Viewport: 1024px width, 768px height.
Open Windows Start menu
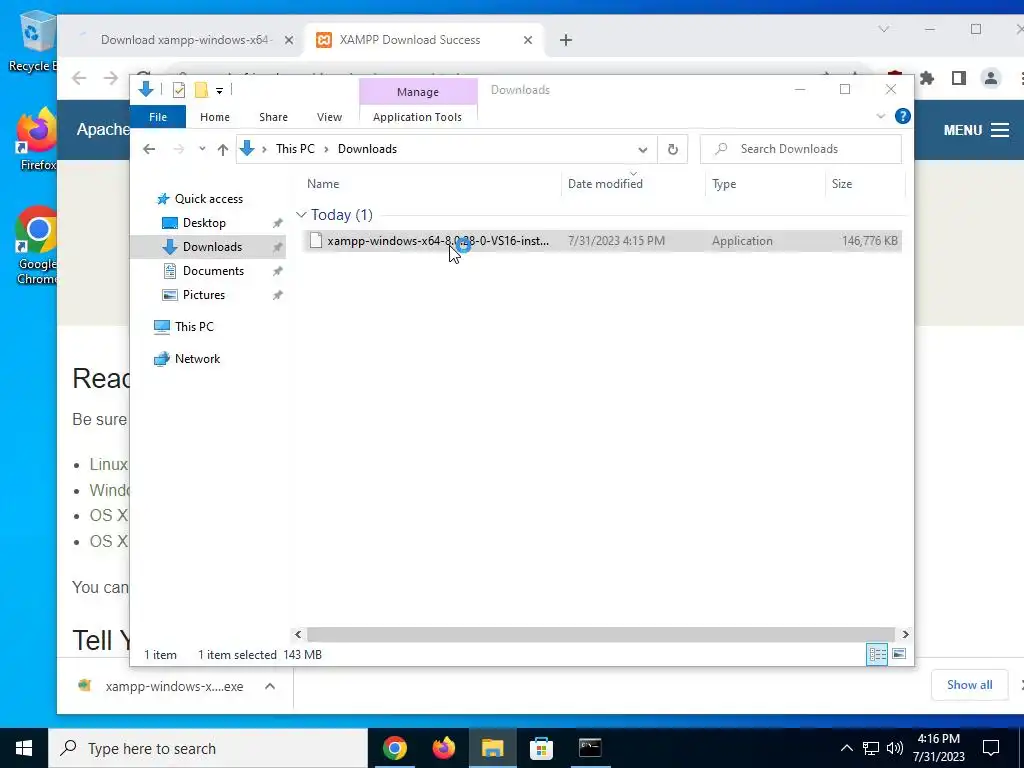tap(24, 748)
